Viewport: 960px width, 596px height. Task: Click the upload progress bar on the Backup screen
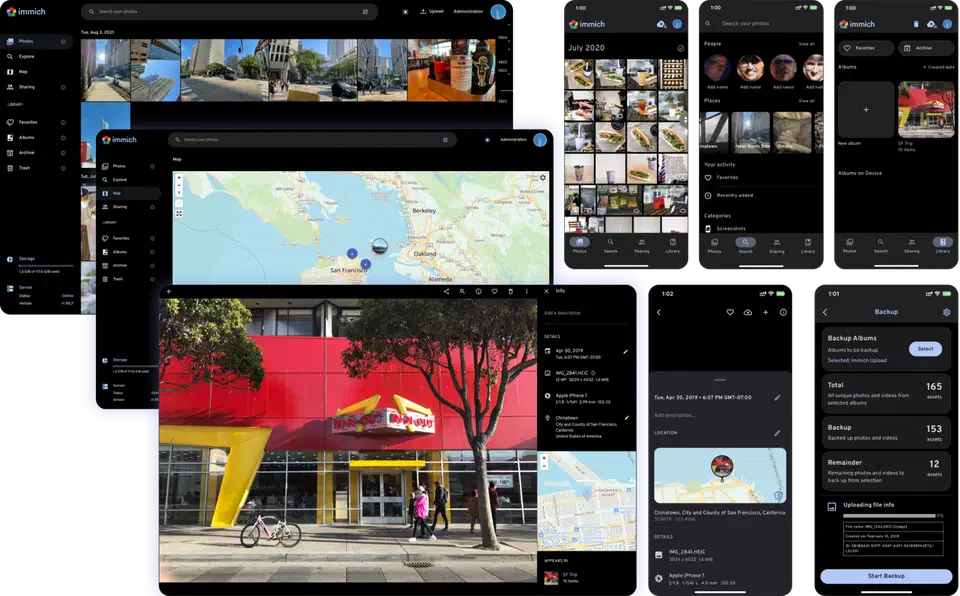pos(888,516)
